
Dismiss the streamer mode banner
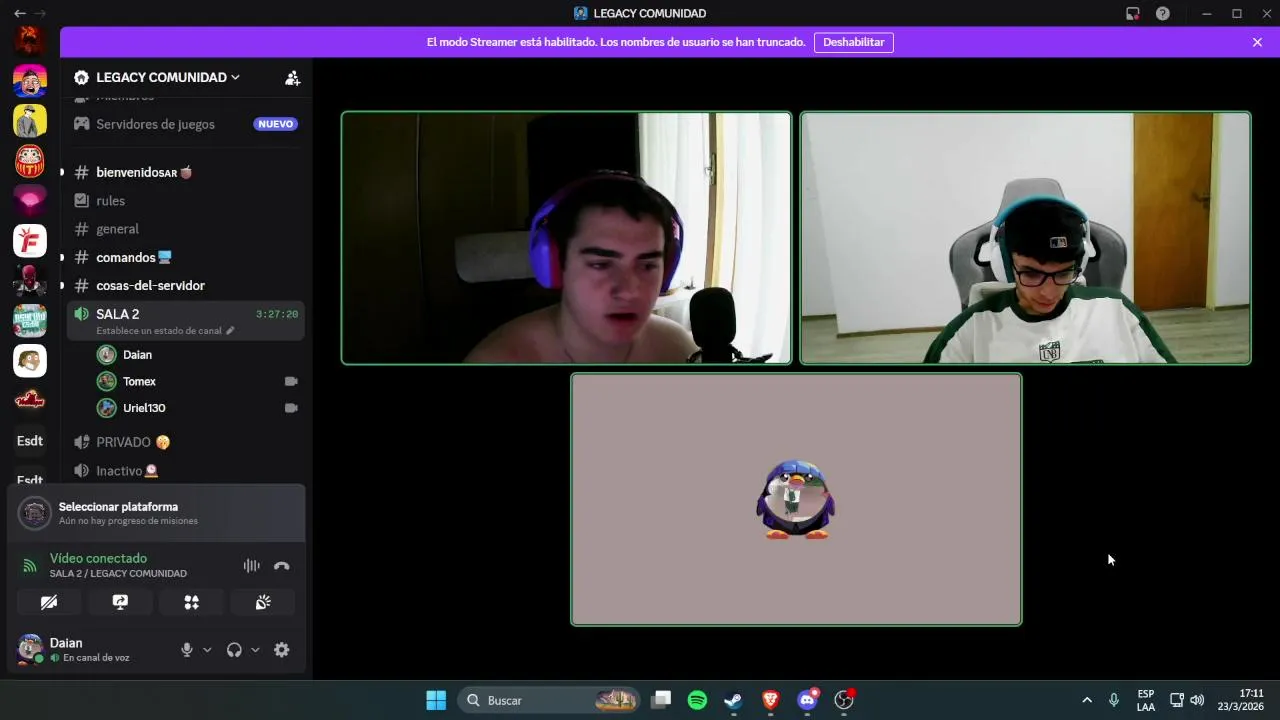pos(1257,42)
